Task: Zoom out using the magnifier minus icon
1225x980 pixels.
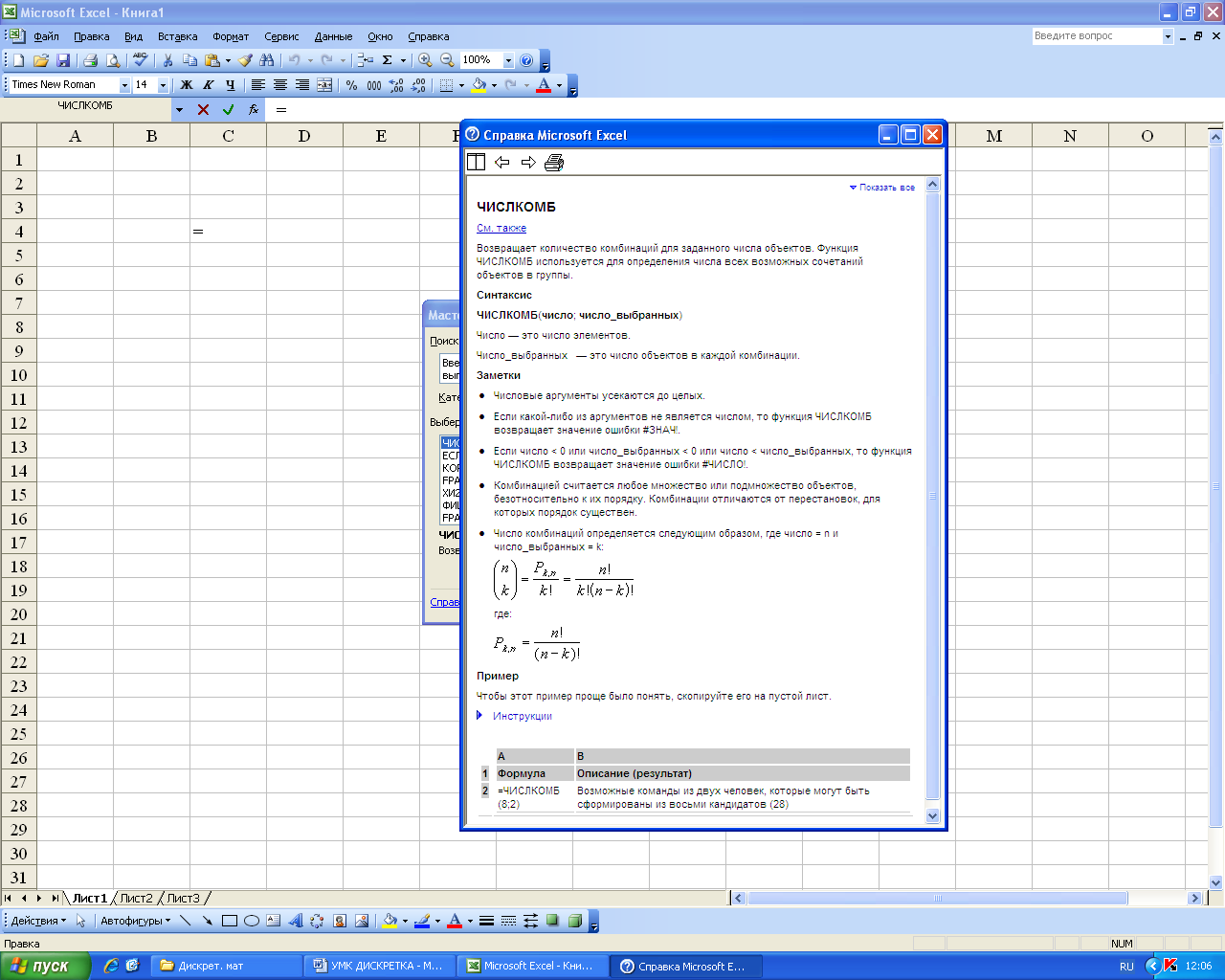Action: (x=447, y=60)
